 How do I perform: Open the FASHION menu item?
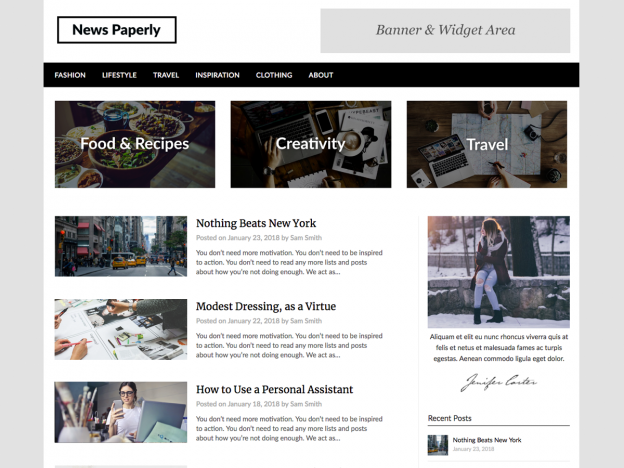tap(70, 75)
